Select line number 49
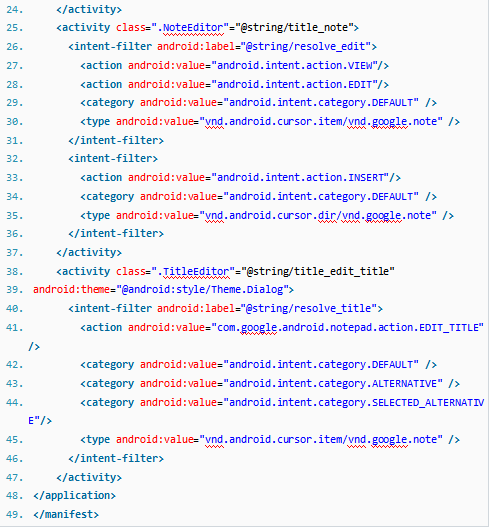Image resolution: width=492 pixels, height=530 pixels. (15, 515)
